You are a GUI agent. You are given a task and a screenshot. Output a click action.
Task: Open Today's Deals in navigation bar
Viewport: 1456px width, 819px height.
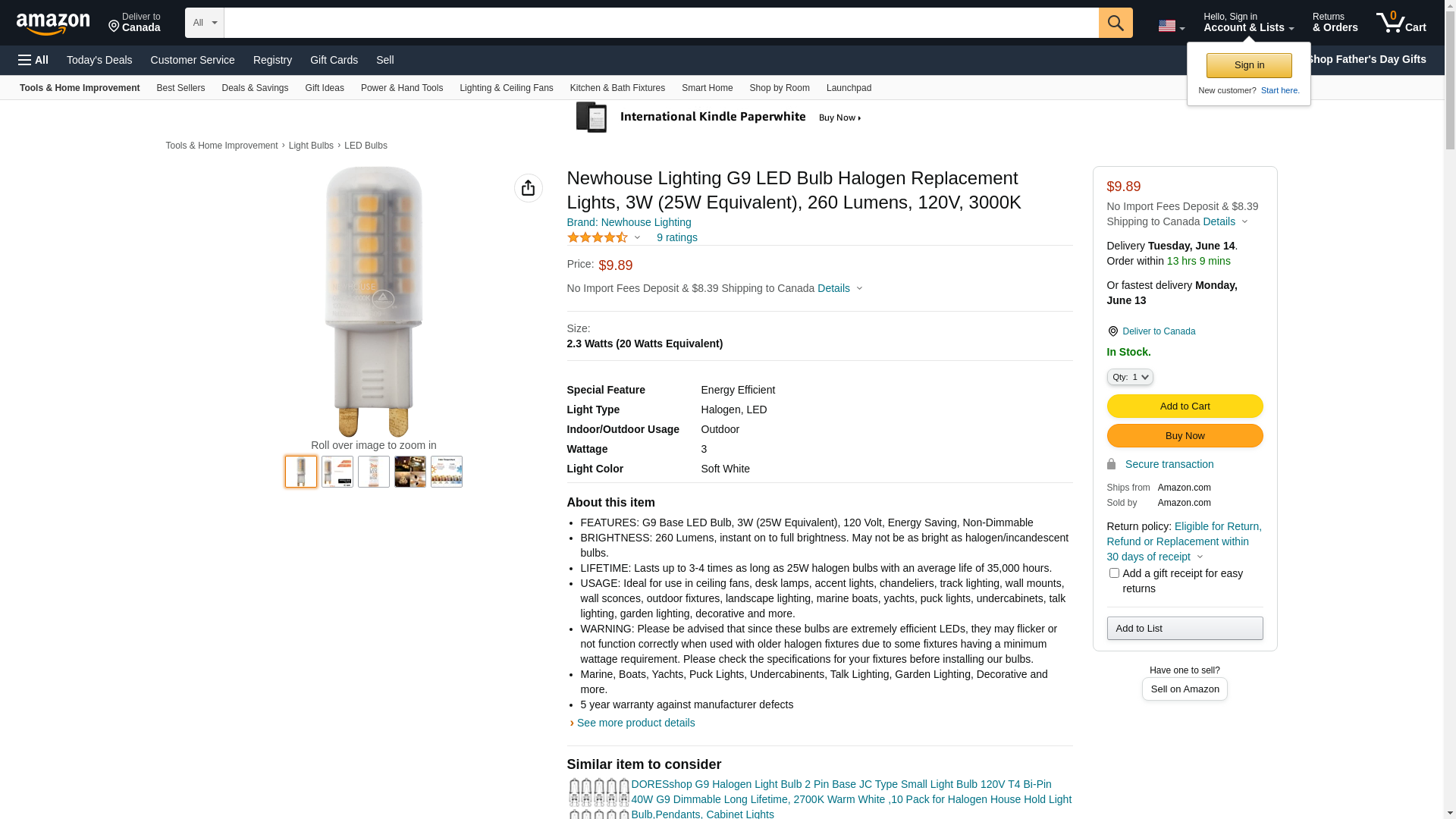(x=99, y=60)
